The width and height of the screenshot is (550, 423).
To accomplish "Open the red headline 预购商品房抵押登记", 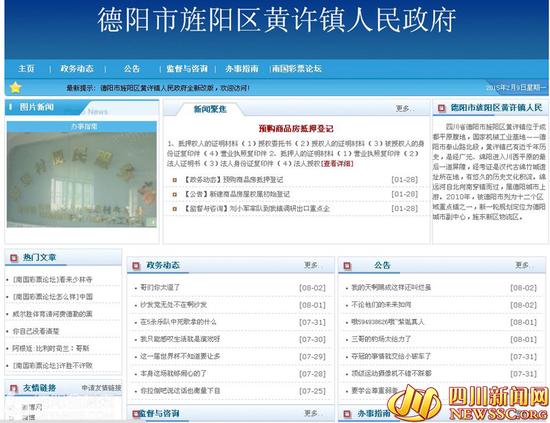I will click(296, 129).
